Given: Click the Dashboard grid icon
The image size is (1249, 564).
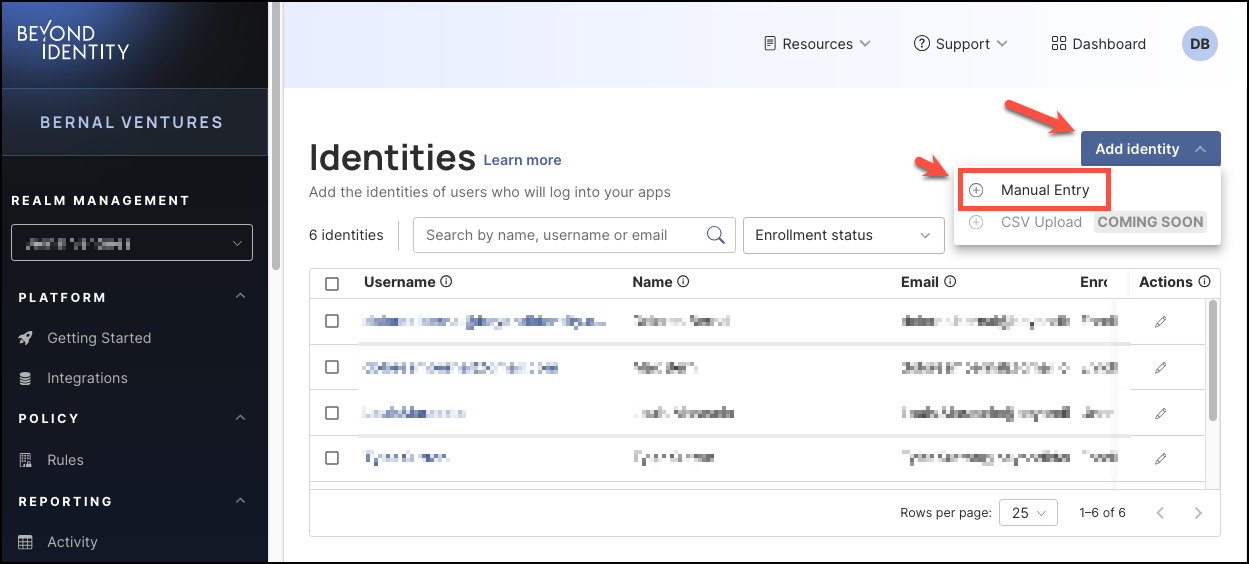Looking at the screenshot, I should tap(1059, 44).
